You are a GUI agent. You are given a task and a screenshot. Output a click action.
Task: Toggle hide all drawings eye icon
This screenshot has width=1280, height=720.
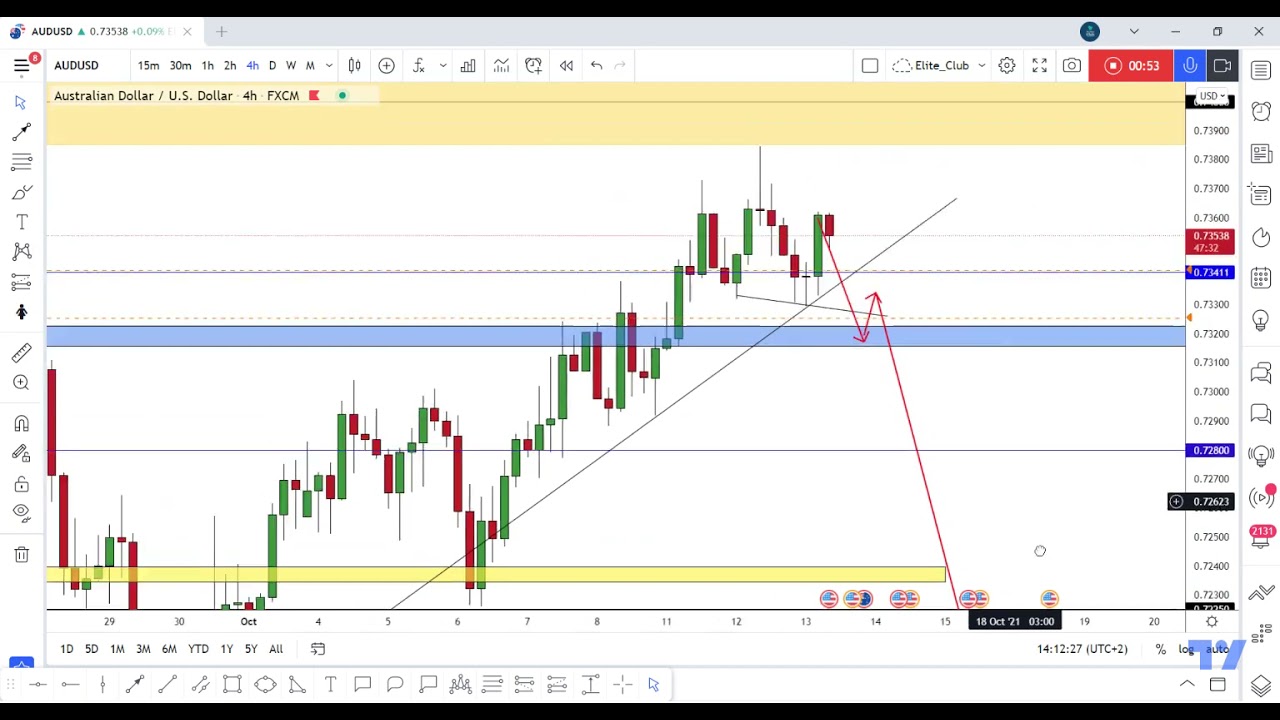[x=21, y=512]
